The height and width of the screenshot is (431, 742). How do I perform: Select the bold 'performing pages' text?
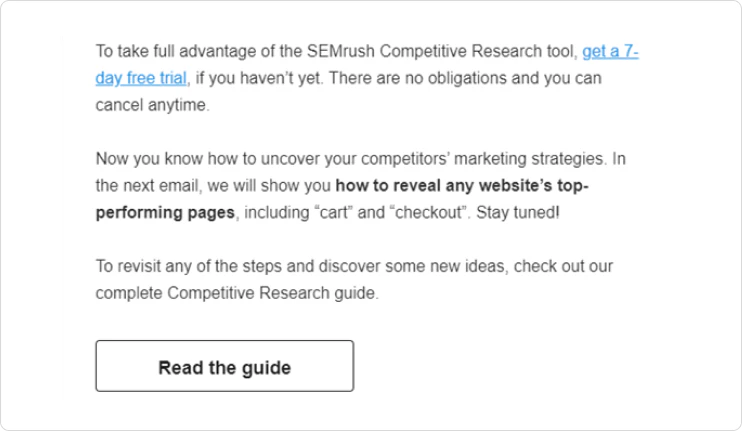(x=165, y=212)
